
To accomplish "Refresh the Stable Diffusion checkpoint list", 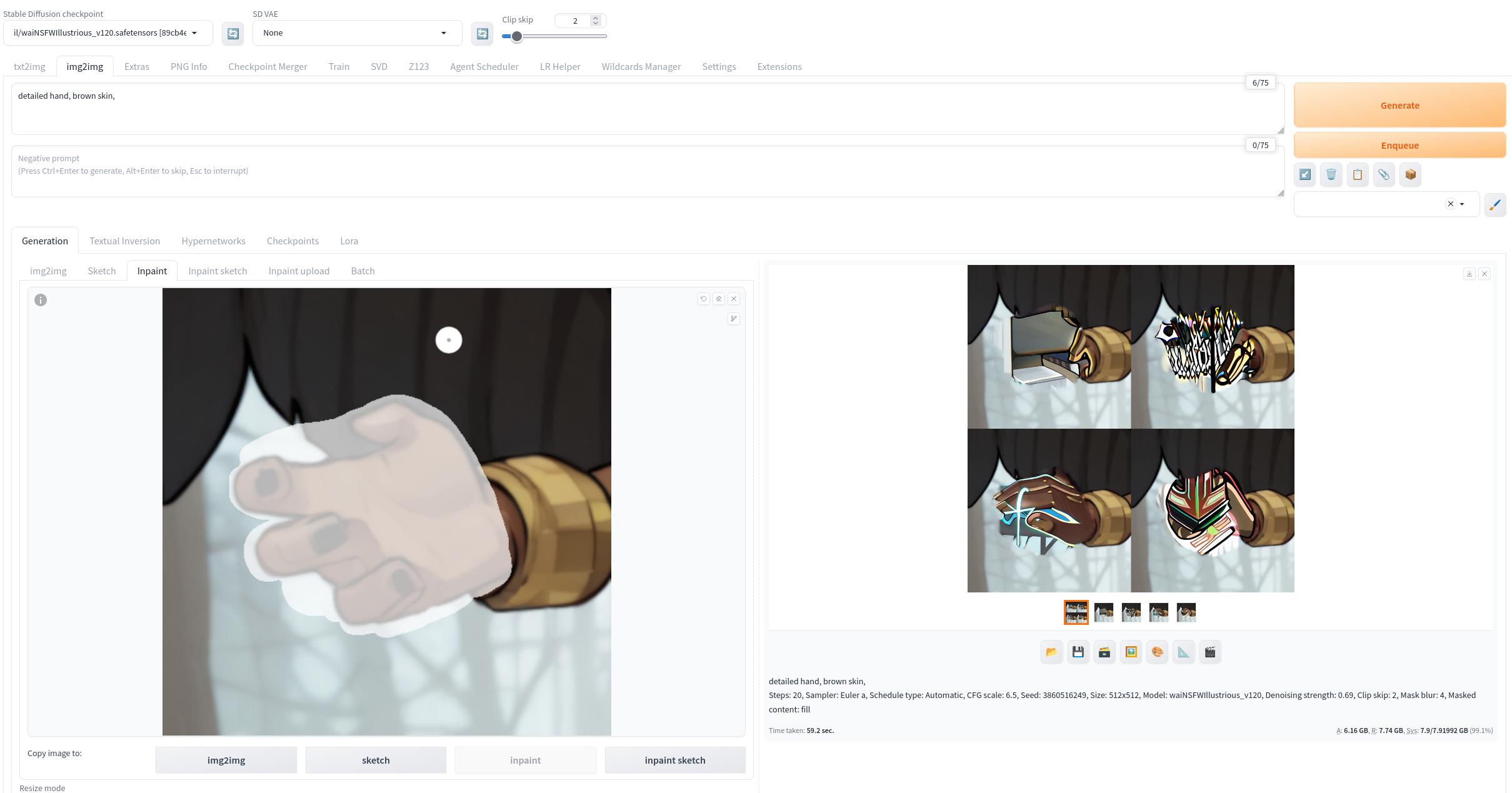I will click(x=233, y=33).
